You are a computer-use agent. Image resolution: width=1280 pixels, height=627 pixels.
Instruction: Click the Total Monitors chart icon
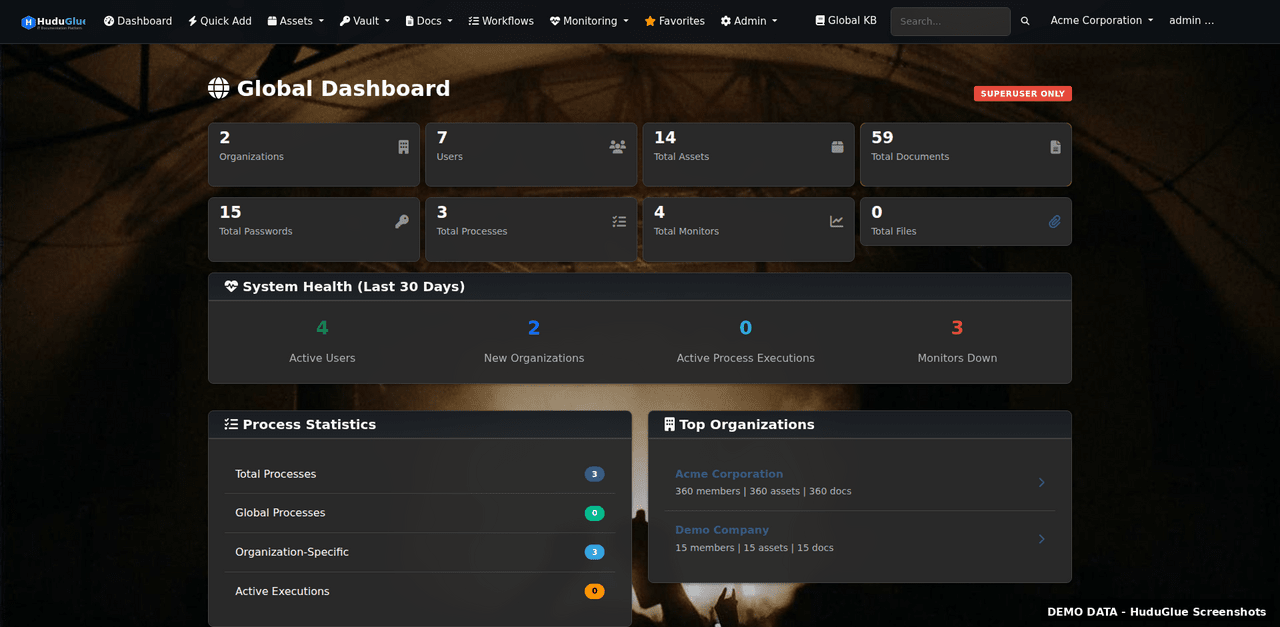point(837,222)
